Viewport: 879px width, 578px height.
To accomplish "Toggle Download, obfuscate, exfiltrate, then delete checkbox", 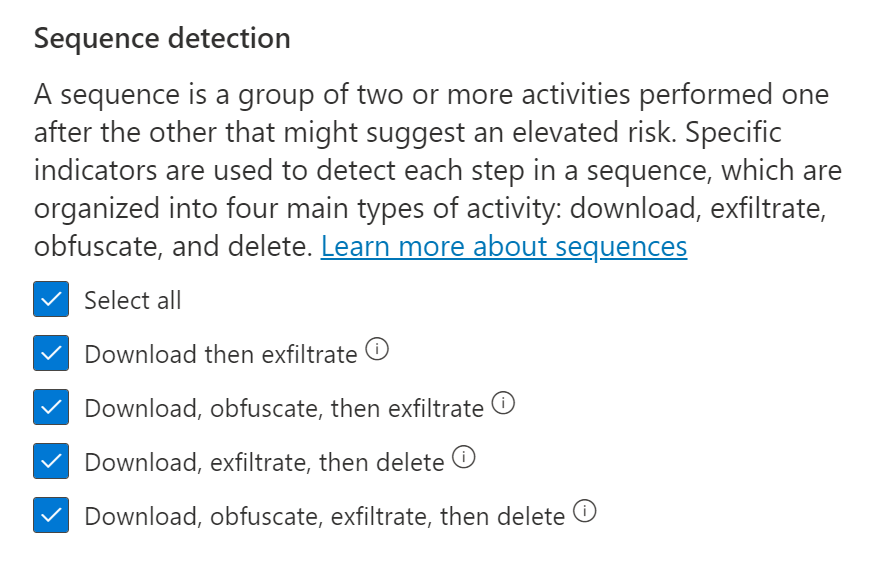I will [51, 515].
